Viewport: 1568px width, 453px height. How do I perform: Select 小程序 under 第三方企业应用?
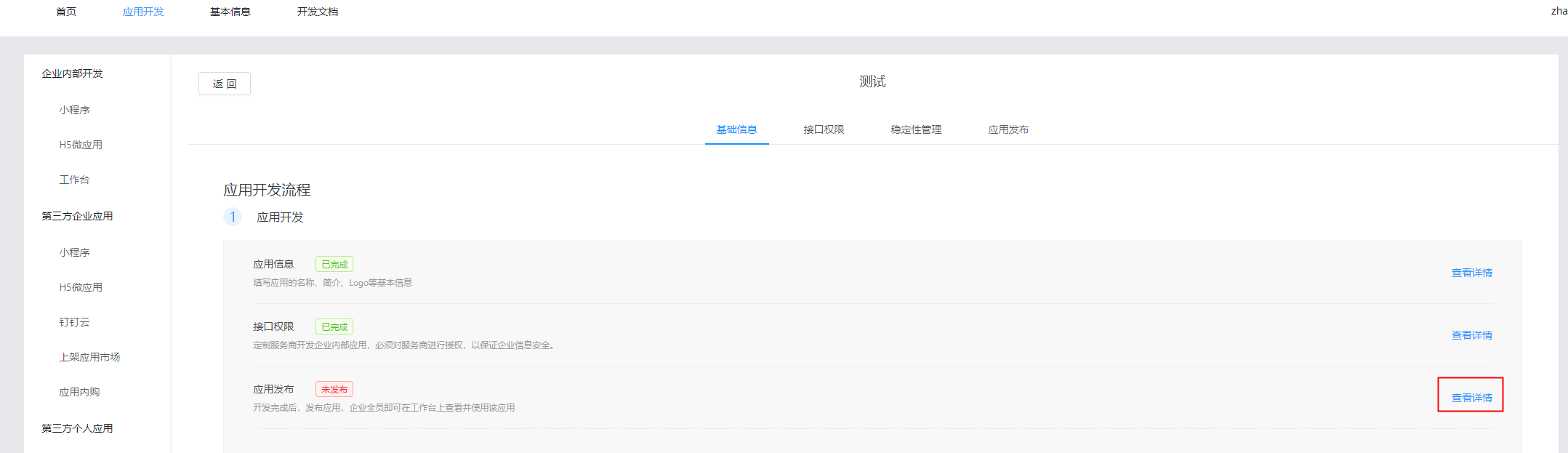pyautogui.click(x=75, y=252)
